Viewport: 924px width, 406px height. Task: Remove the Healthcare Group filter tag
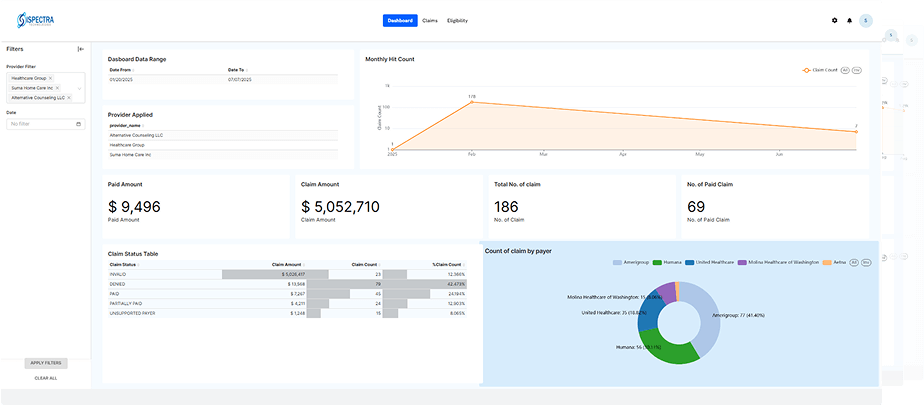(51, 78)
